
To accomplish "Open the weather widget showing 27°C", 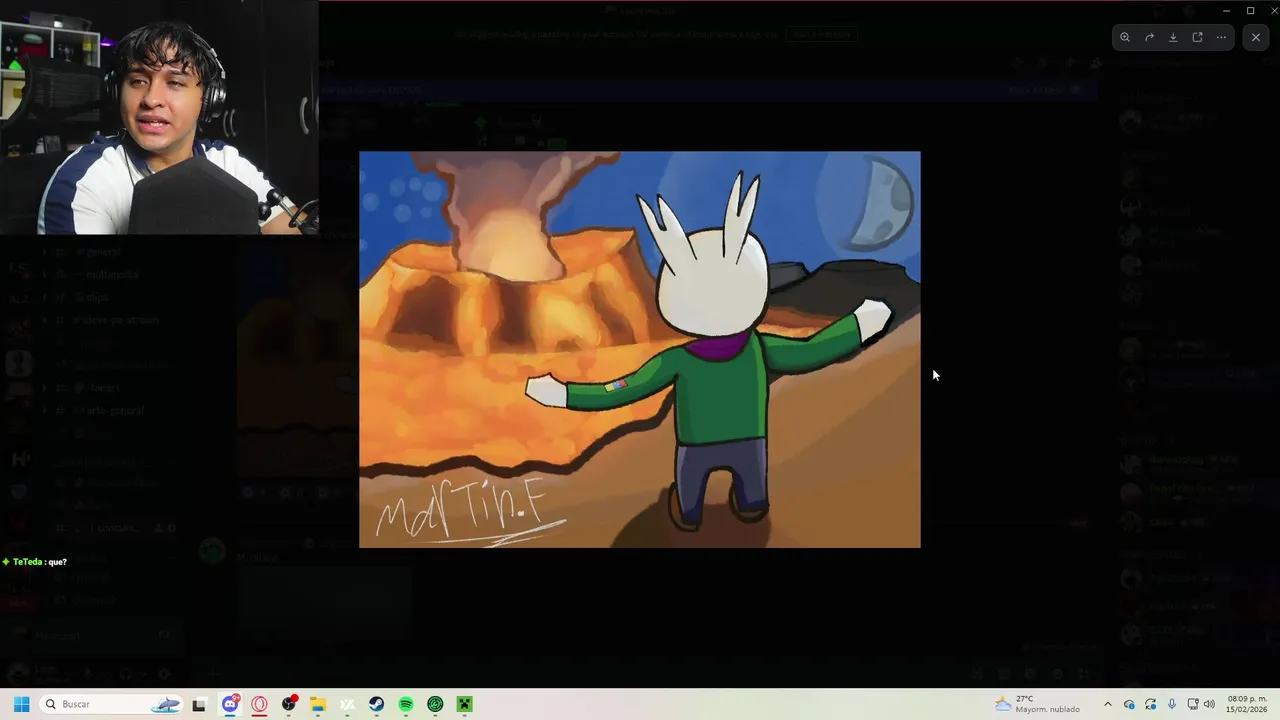I will (1037, 704).
